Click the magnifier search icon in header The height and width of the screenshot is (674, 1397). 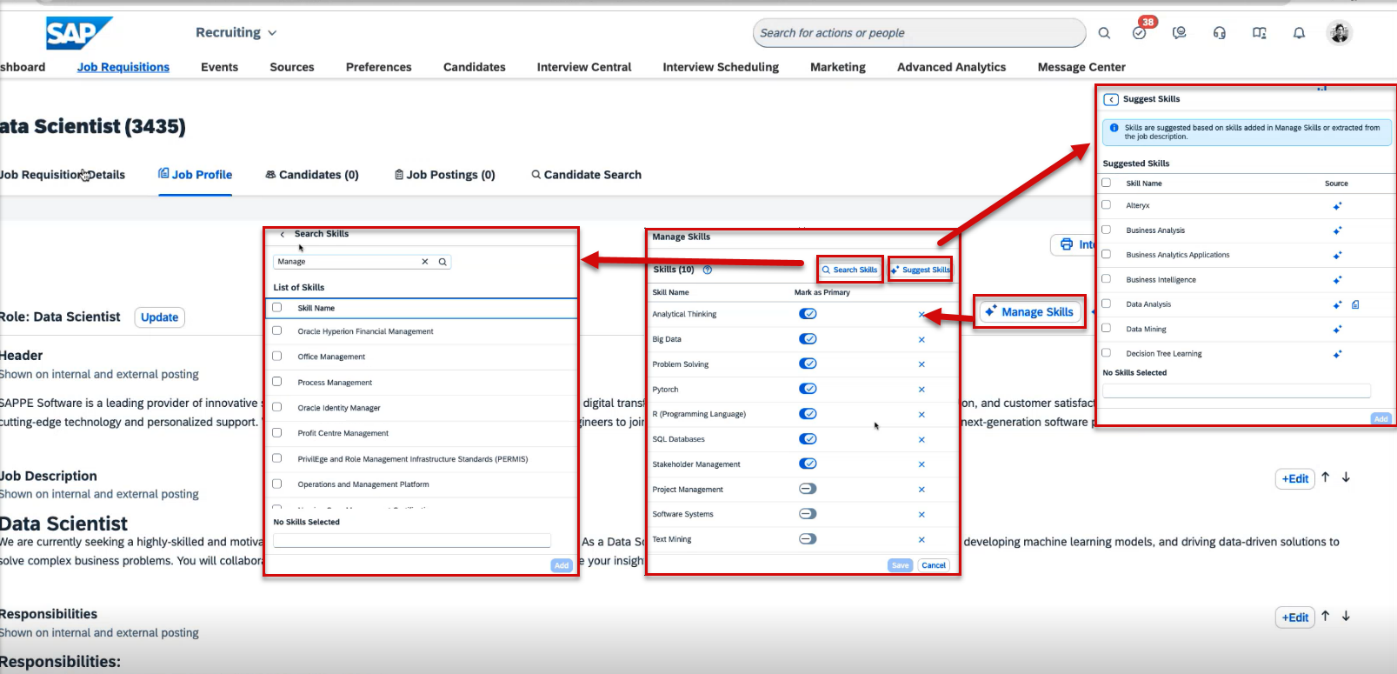click(x=1104, y=33)
